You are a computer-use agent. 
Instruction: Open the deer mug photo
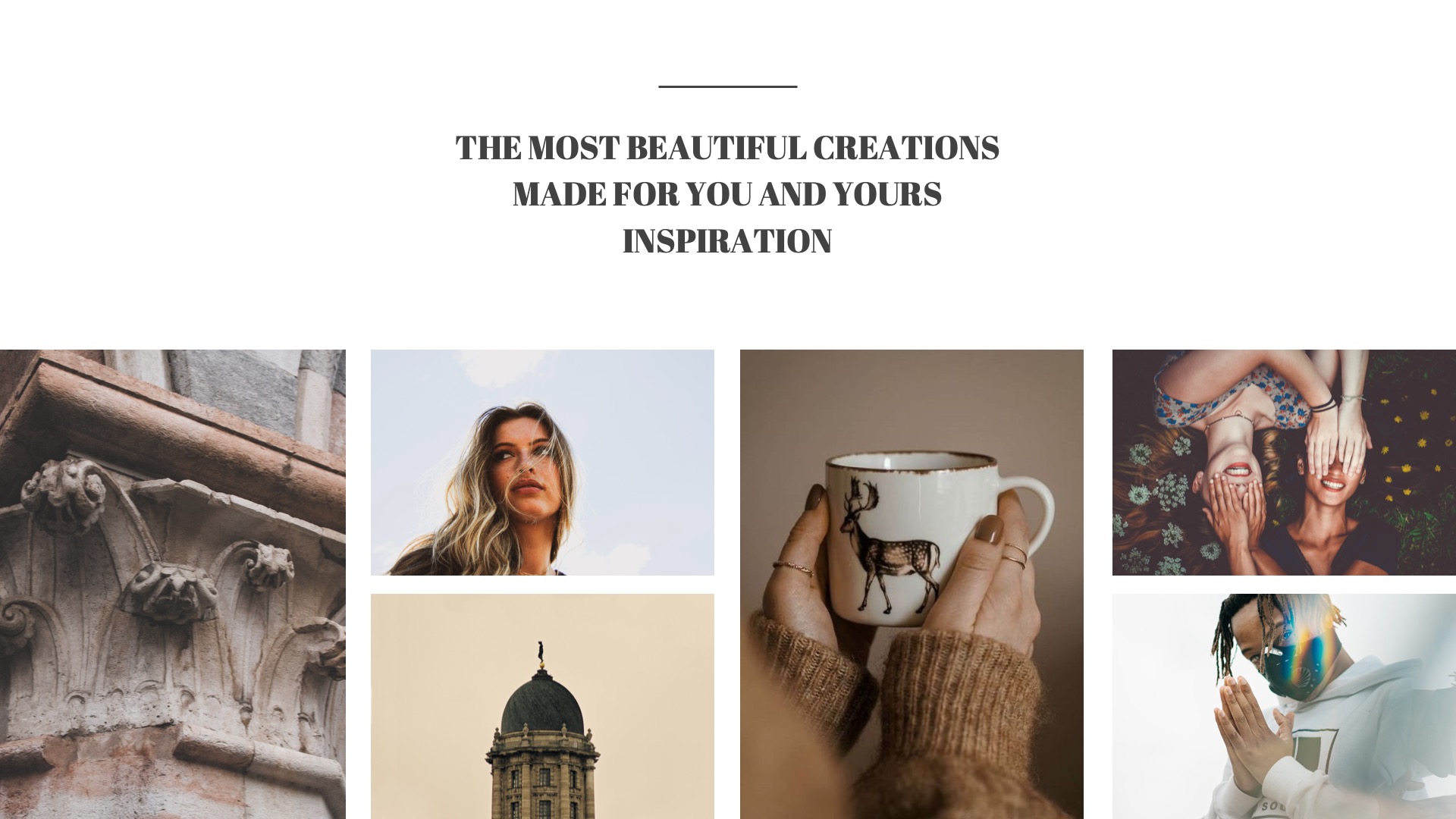pos(912,584)
